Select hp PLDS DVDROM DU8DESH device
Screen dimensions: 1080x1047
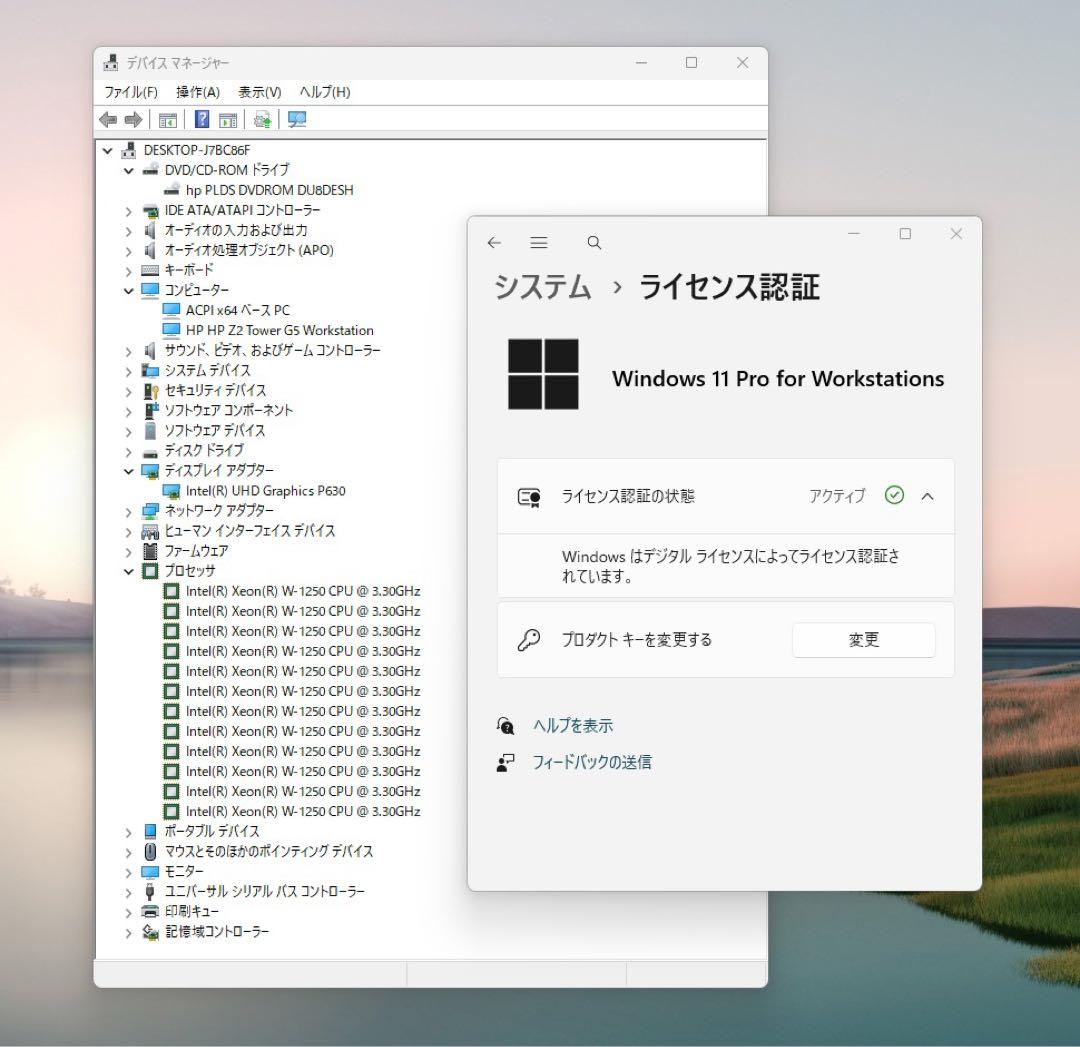click(x=269, y=190)
